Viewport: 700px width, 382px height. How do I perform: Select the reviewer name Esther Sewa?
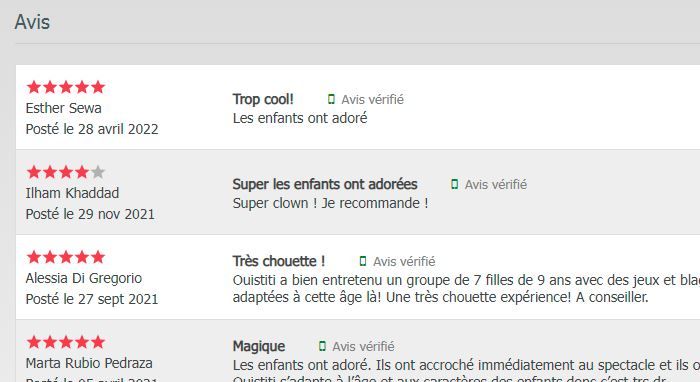click(x=63, y=108)
